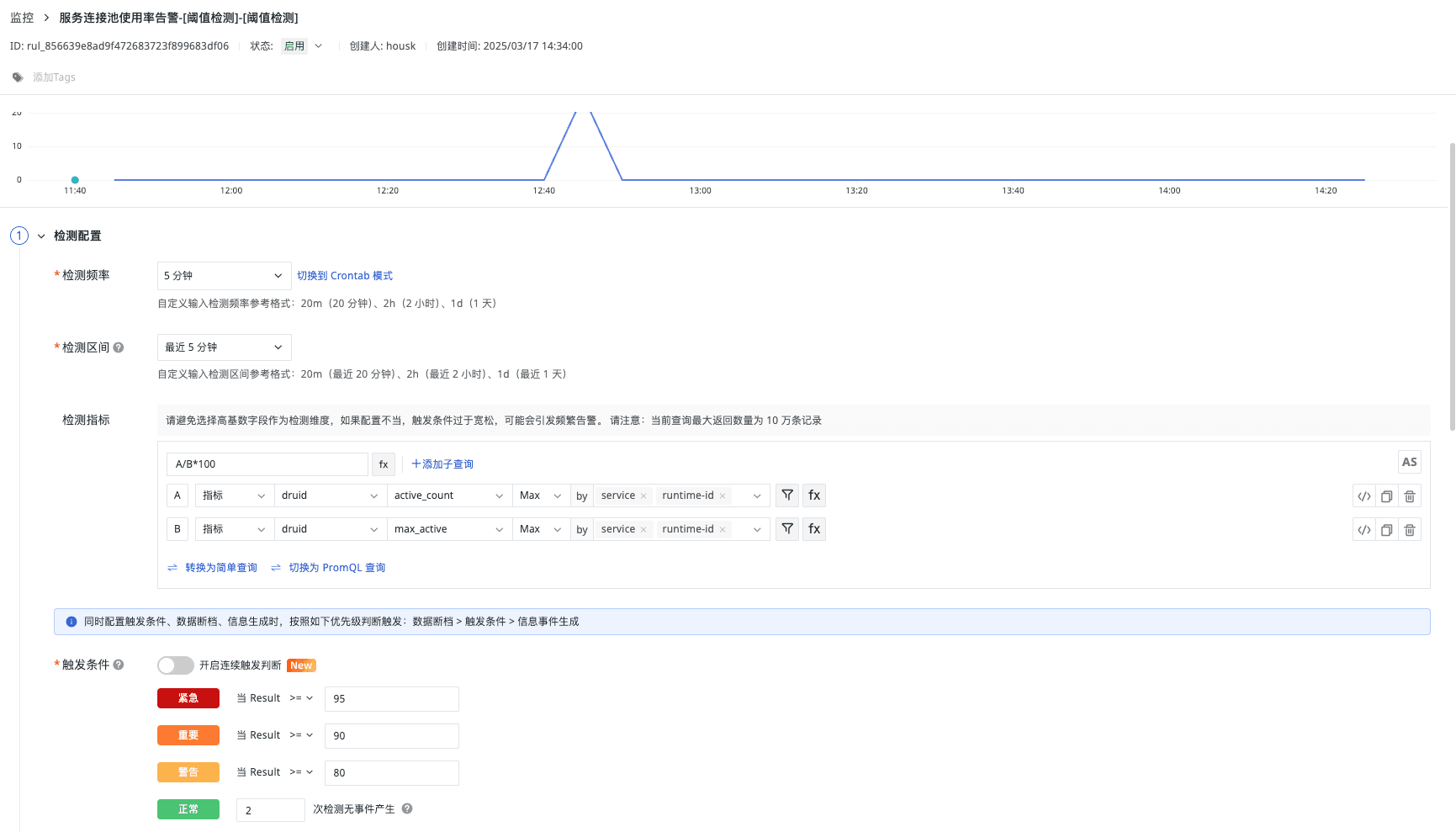Image resolution: width=1456 pixels, height=832 pixels.
Task: Click 切换到 Crontab 模式 link
Action: 345,276
